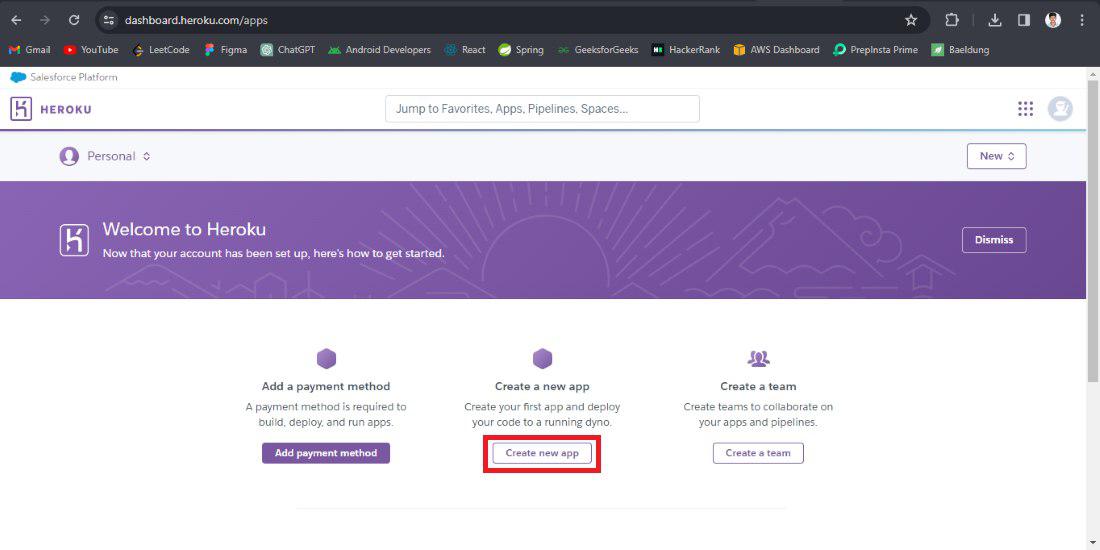Click the Salesforce Platform link
The height and width of the screenshot is (550, 1100).
click(64, 77)
